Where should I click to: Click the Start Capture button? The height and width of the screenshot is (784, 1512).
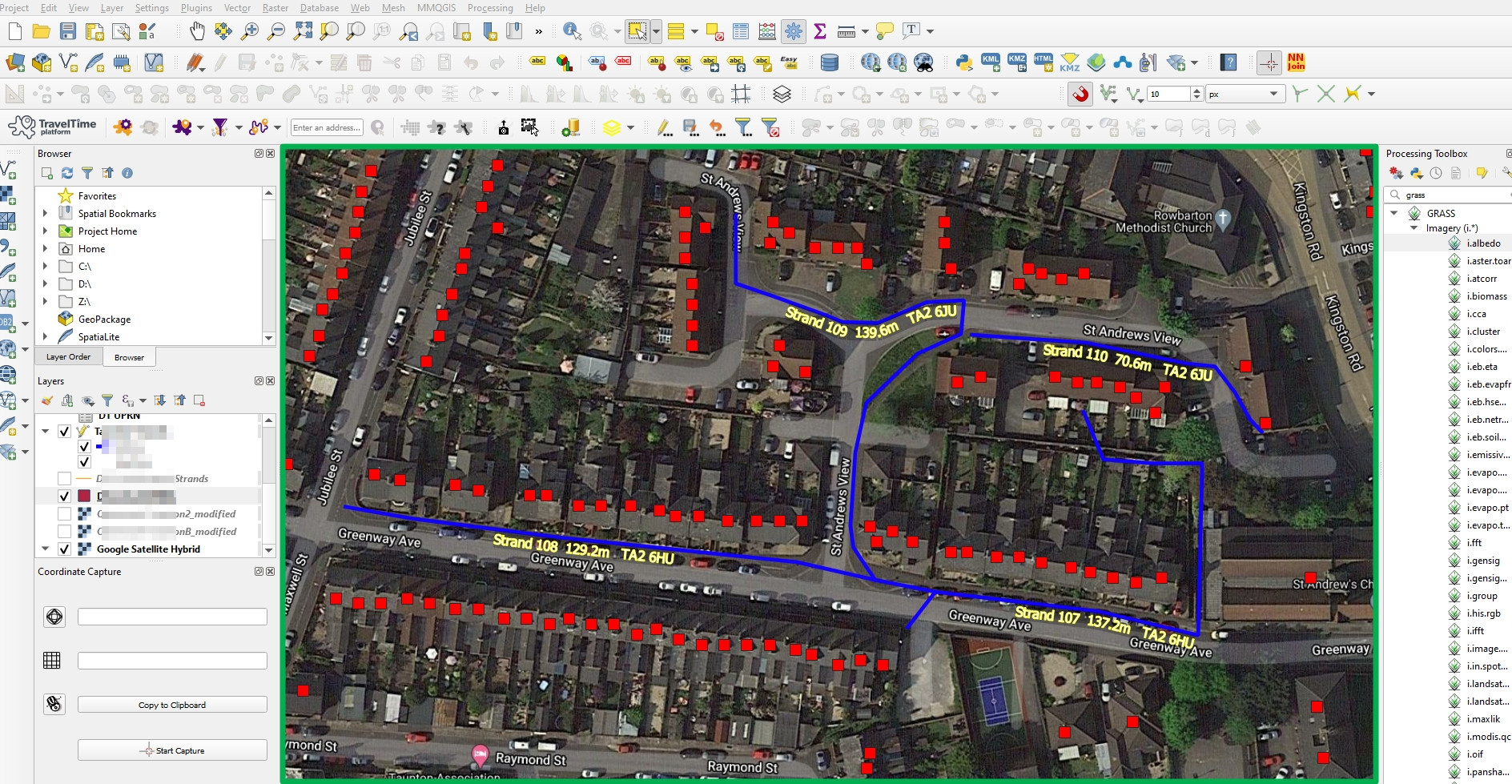172,750
